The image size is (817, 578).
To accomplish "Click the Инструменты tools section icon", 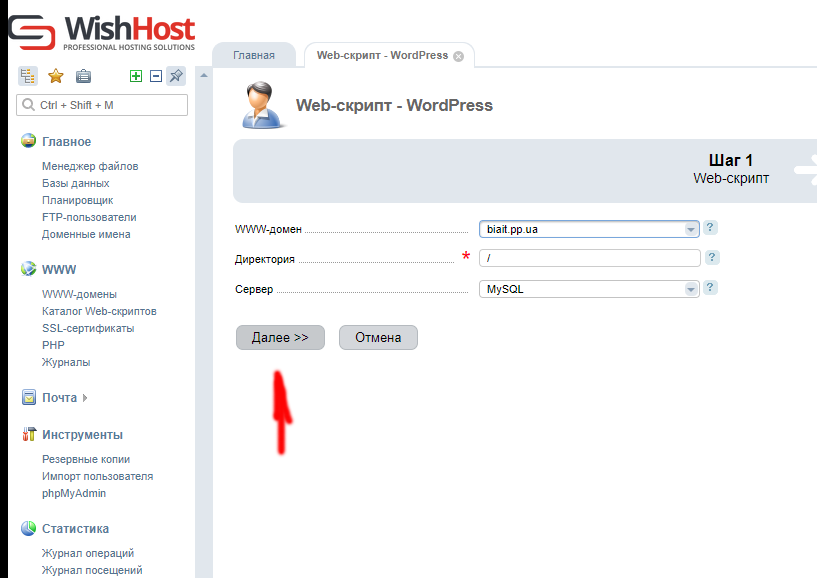I will [29, 434].
